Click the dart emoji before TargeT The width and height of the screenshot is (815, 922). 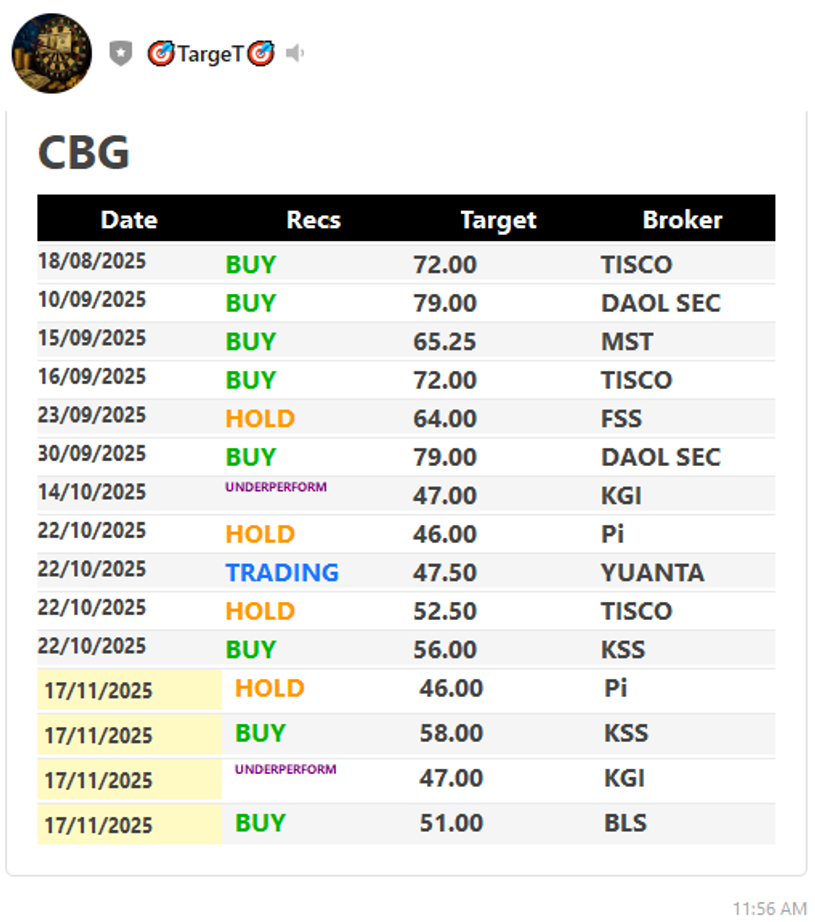click(x=160, y=54)
